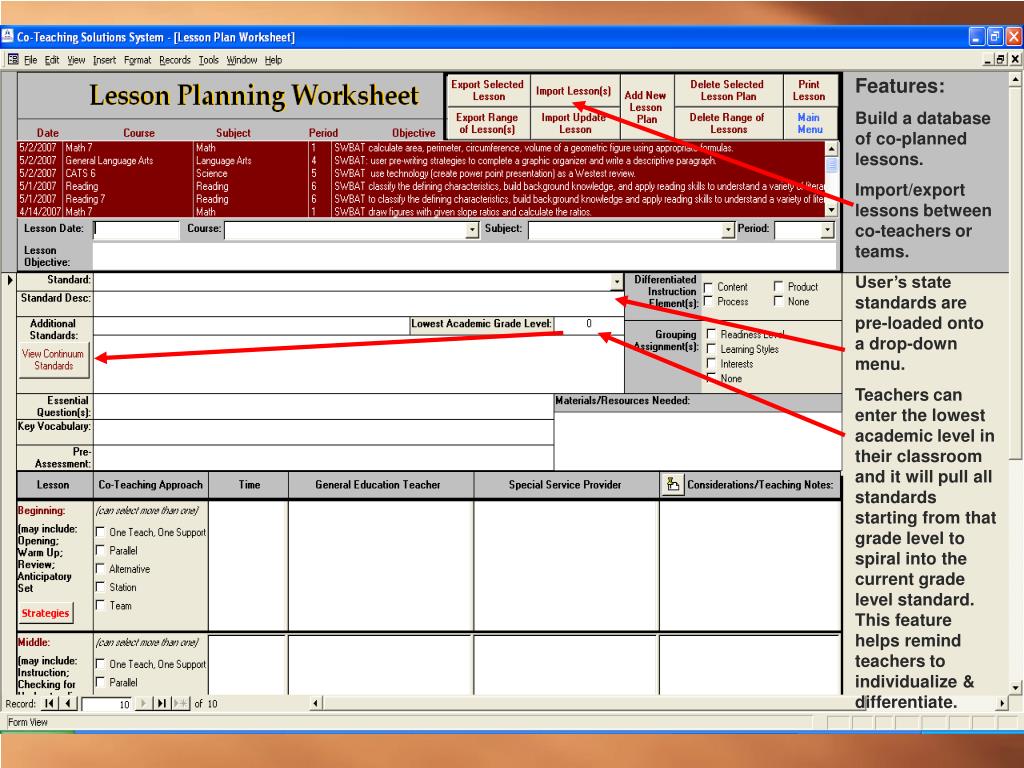Check the Product differentiated instruction box
Viewport: 1024px width, 768px height.
point(778,286)
